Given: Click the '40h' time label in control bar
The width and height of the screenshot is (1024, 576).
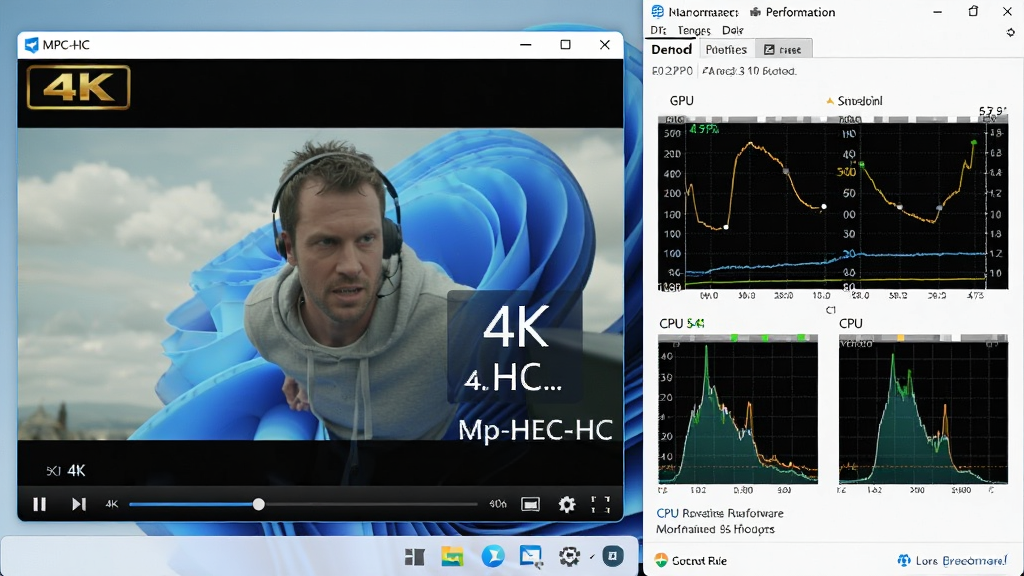Looking at the screenshot, I should click(x=498, y=504).
